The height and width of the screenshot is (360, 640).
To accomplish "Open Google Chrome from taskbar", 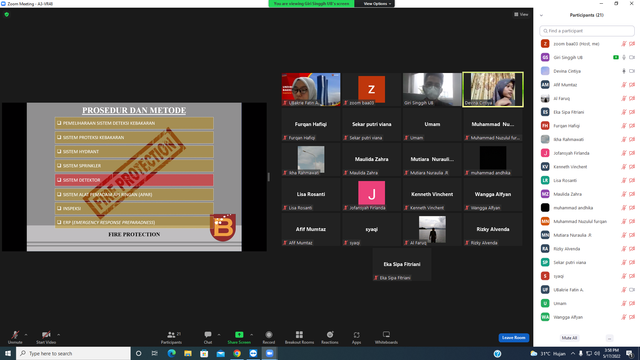I will [237, 353].
